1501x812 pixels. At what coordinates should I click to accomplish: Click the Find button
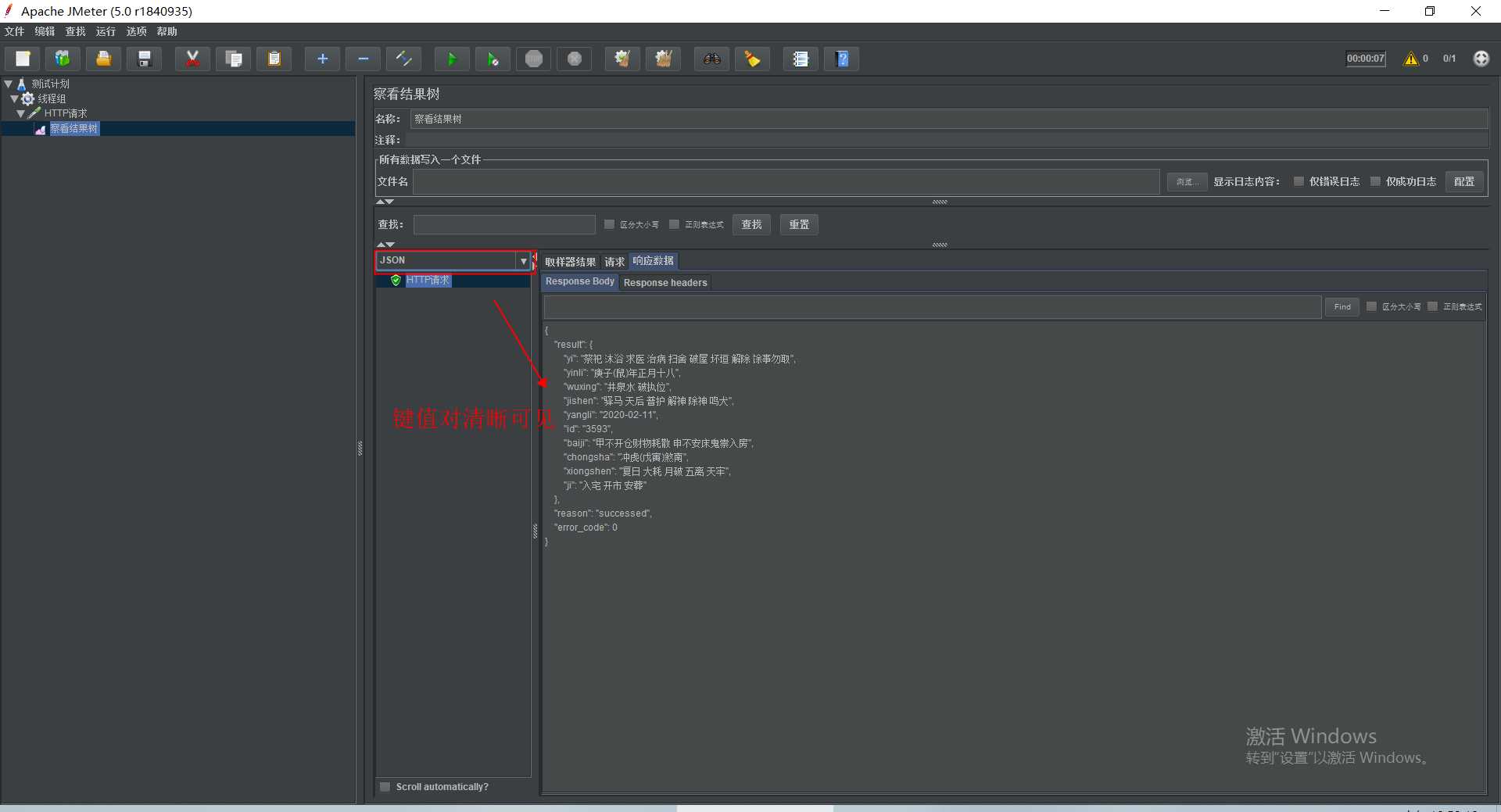pos(1342,306)
